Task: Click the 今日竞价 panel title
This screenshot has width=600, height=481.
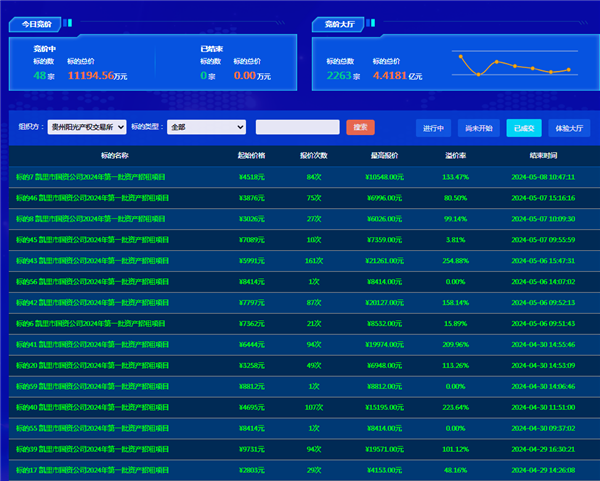Action: (x=37, y=23)
